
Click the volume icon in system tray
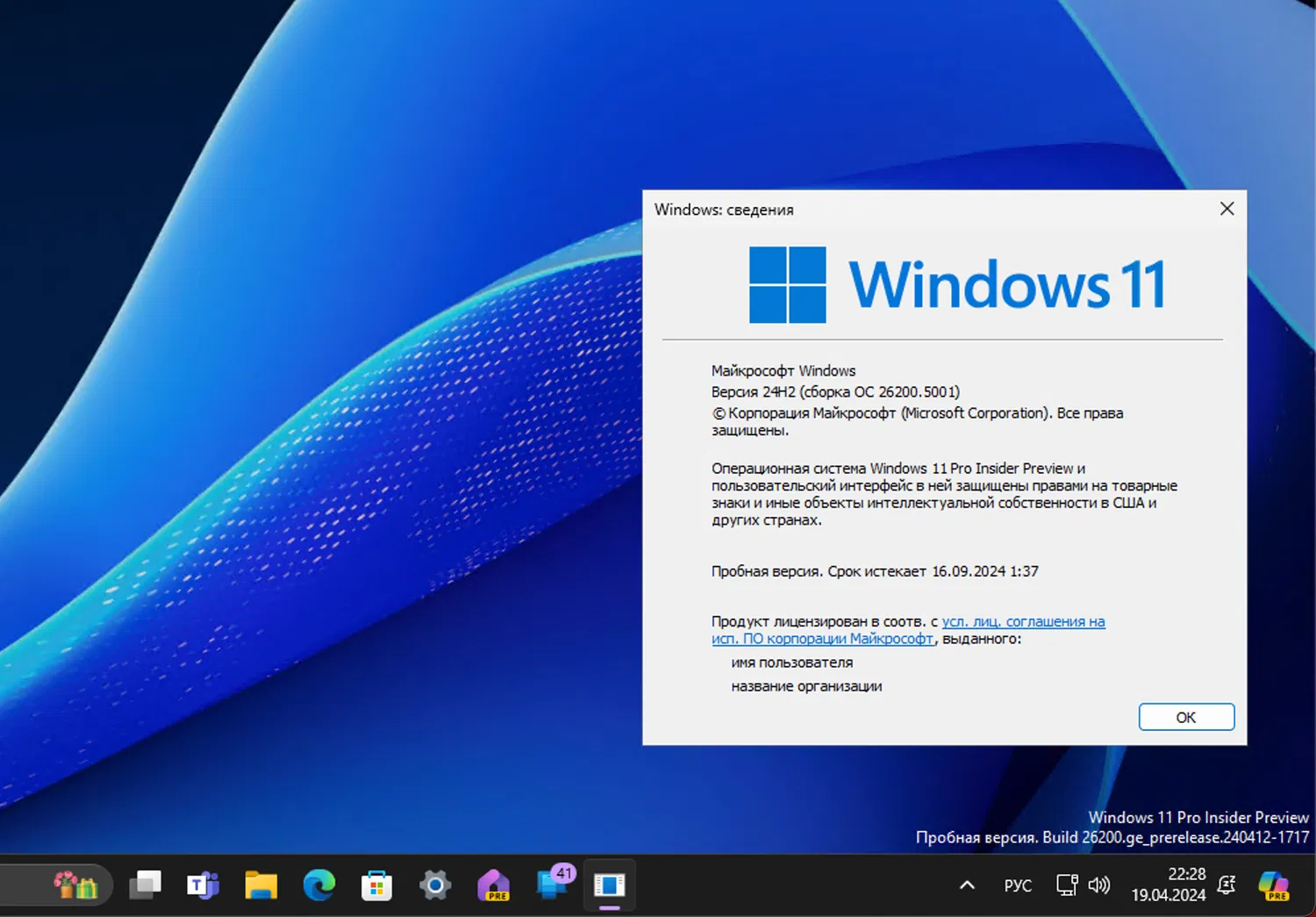[1100, 885]
